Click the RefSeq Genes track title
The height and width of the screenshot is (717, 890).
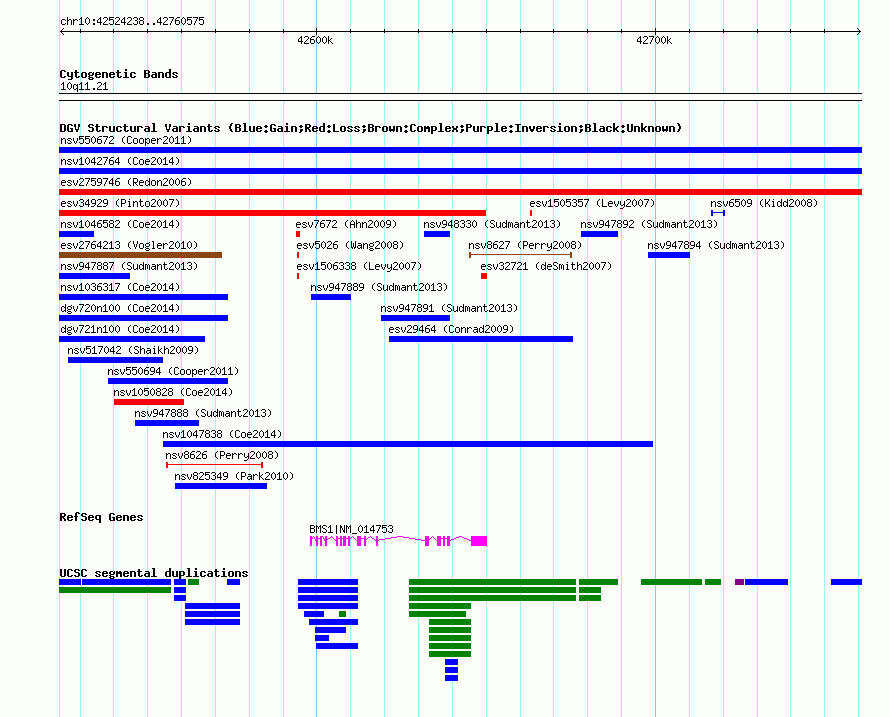point(102,517)
